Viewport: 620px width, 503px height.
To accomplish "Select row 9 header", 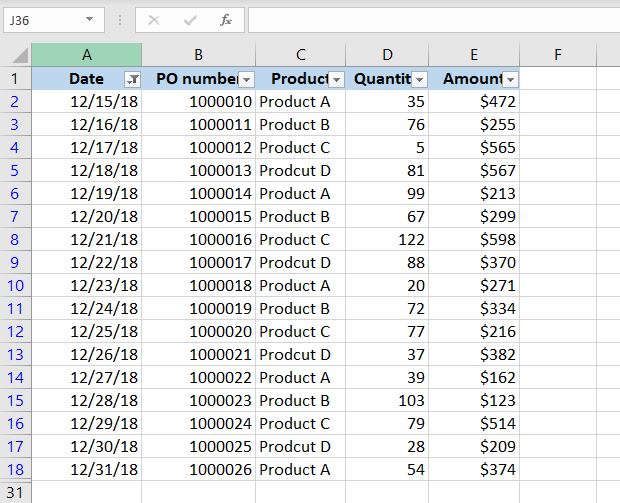I will (x=15, y=262).
